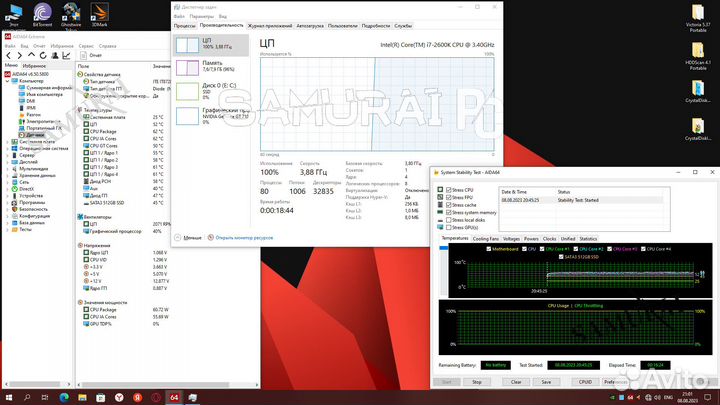
Task: Click blue graph selector bar in Temperatures
Action: tap(444, 248)
